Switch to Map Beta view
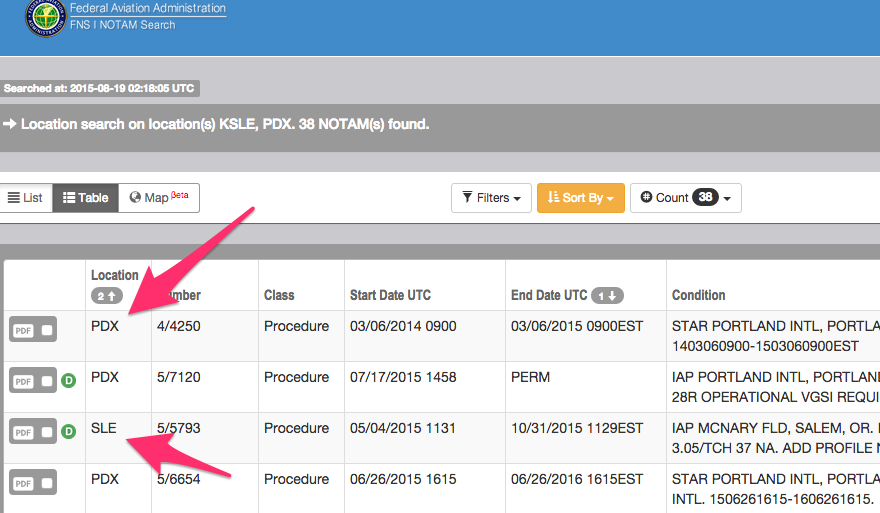 coord(159,198)
